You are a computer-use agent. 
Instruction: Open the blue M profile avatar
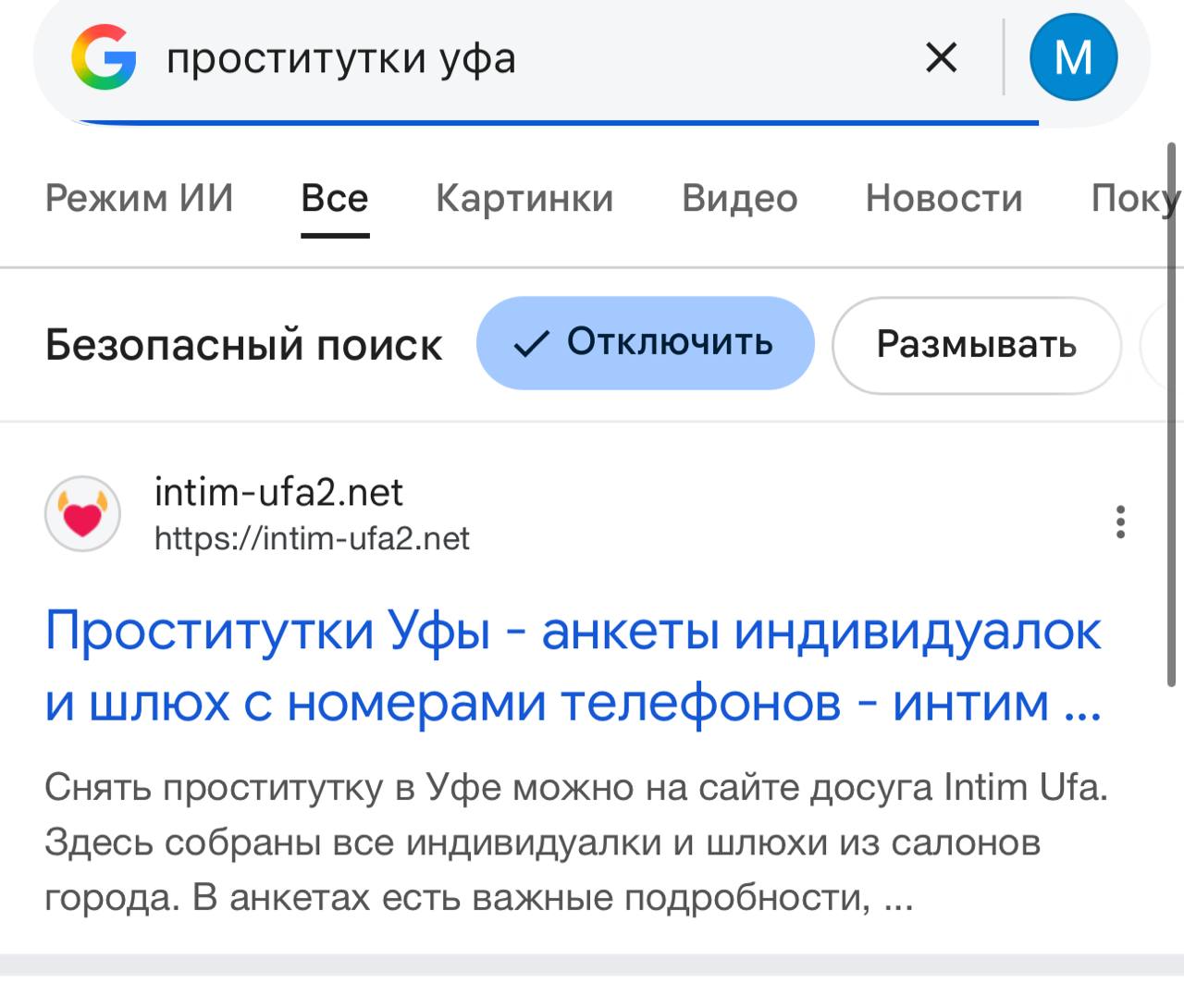point(1073,57)
